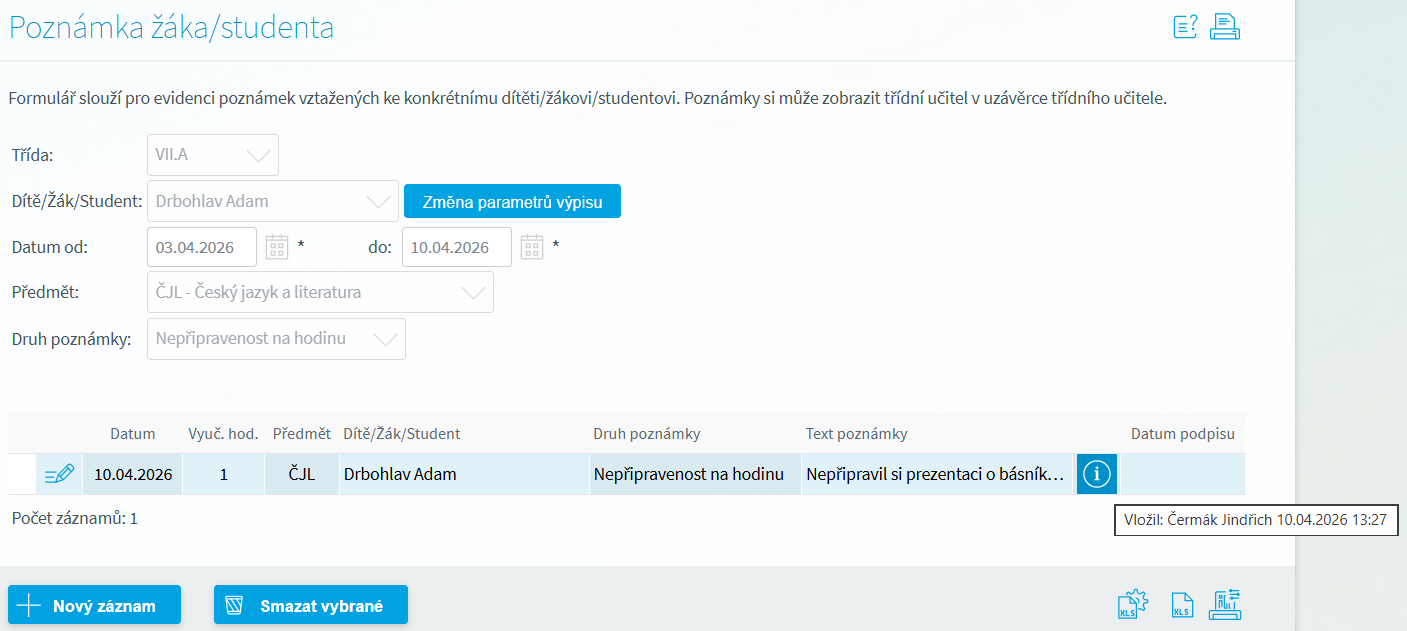Click the Datum od date field
Viewport: 1407px width, 631px height.
pyautogui.click(x=202, y=247)
